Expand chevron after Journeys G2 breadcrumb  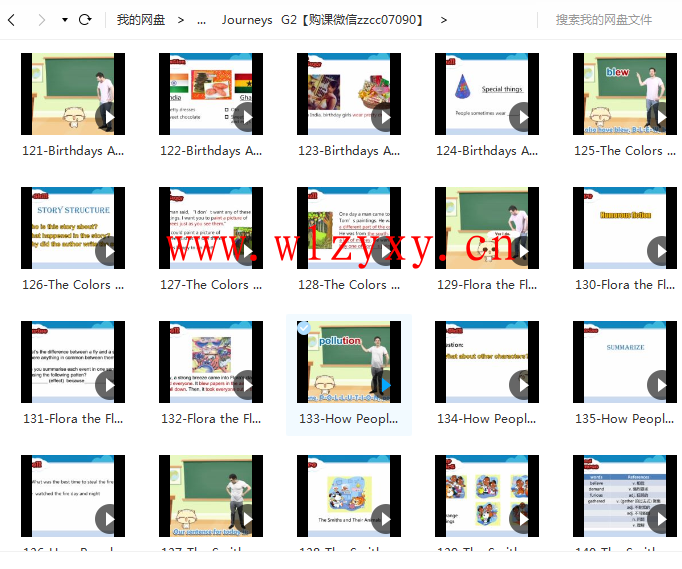pos(443,20)
